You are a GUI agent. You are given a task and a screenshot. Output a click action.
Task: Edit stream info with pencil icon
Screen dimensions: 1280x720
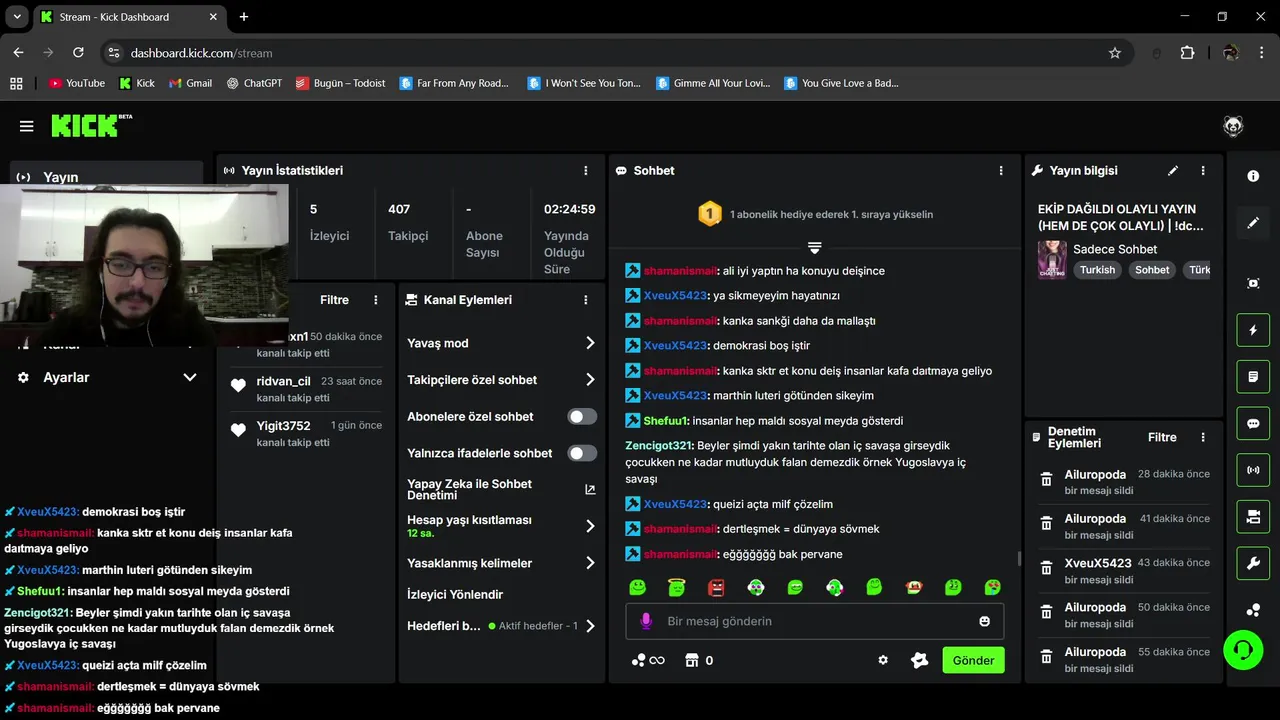click(x=1173, y=171)
